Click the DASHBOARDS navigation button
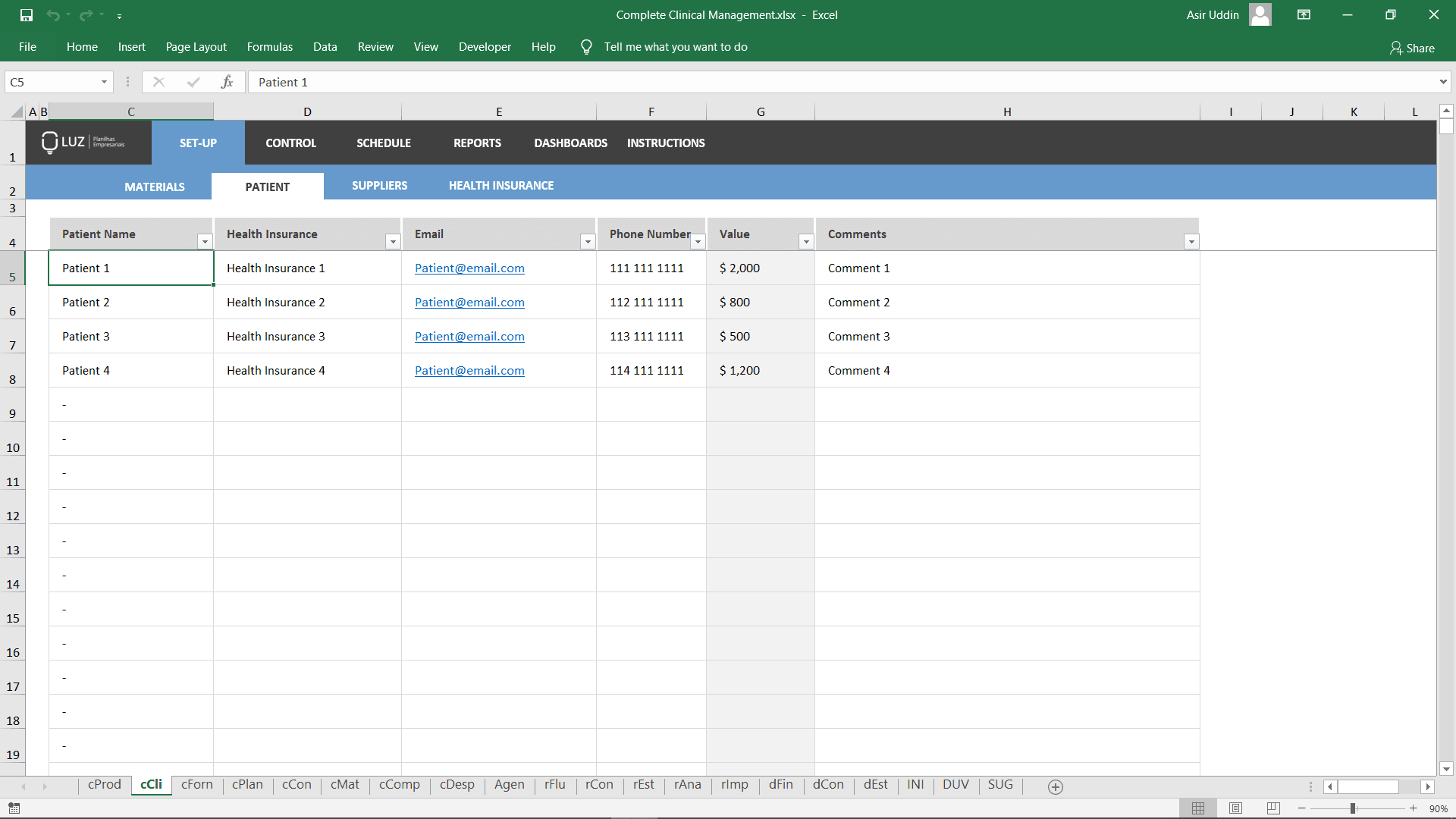The height and width of the screenshot is (819, 1456). click(570, 143)
